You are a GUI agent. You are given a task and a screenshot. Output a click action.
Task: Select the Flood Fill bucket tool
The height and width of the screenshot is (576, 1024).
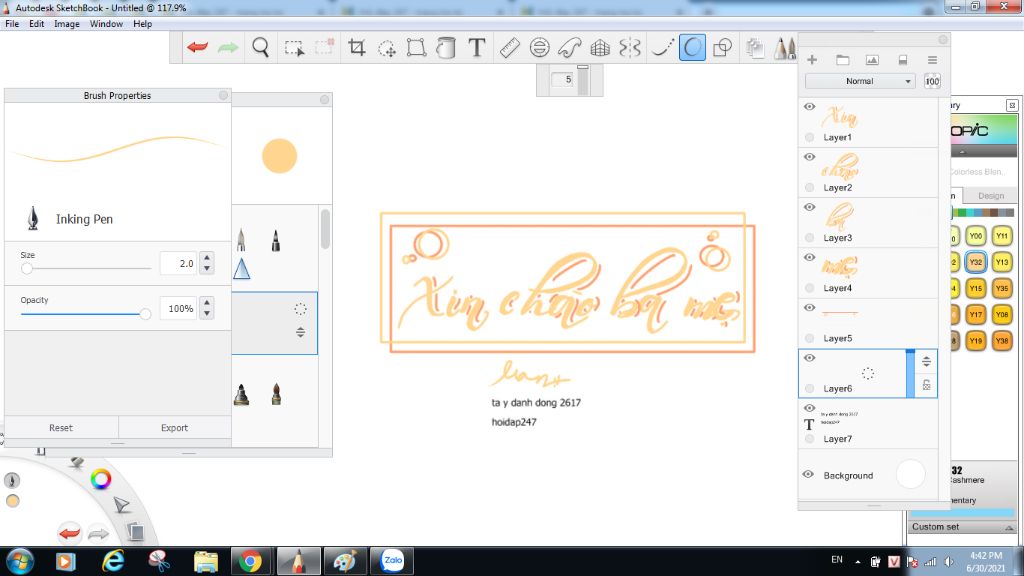446,48
